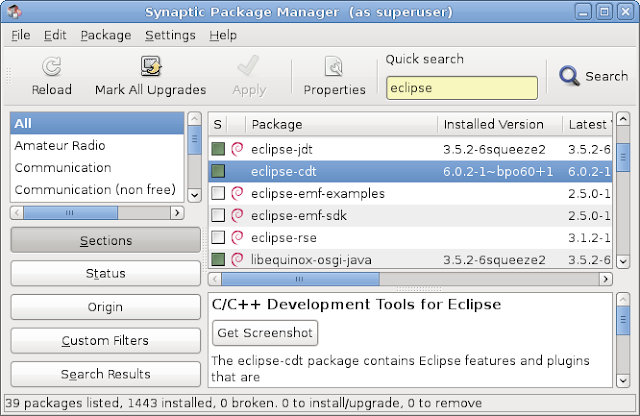Click the sections list horizontal scrollbar thumb

(x=70, y=213)
